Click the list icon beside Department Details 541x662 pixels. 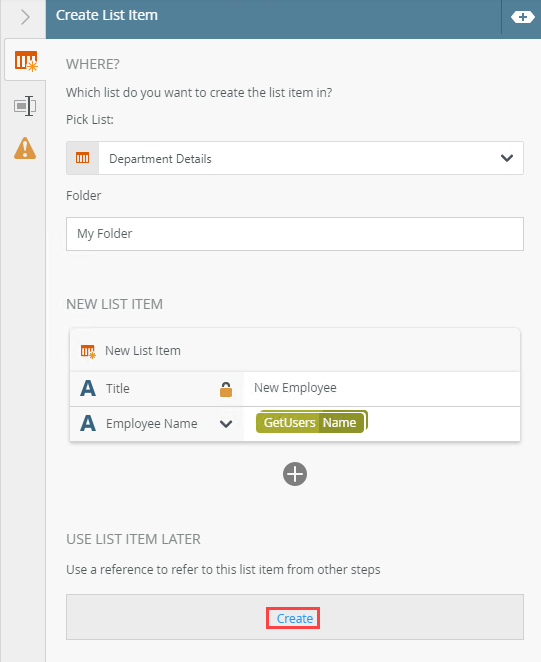[x=82, y=158]
